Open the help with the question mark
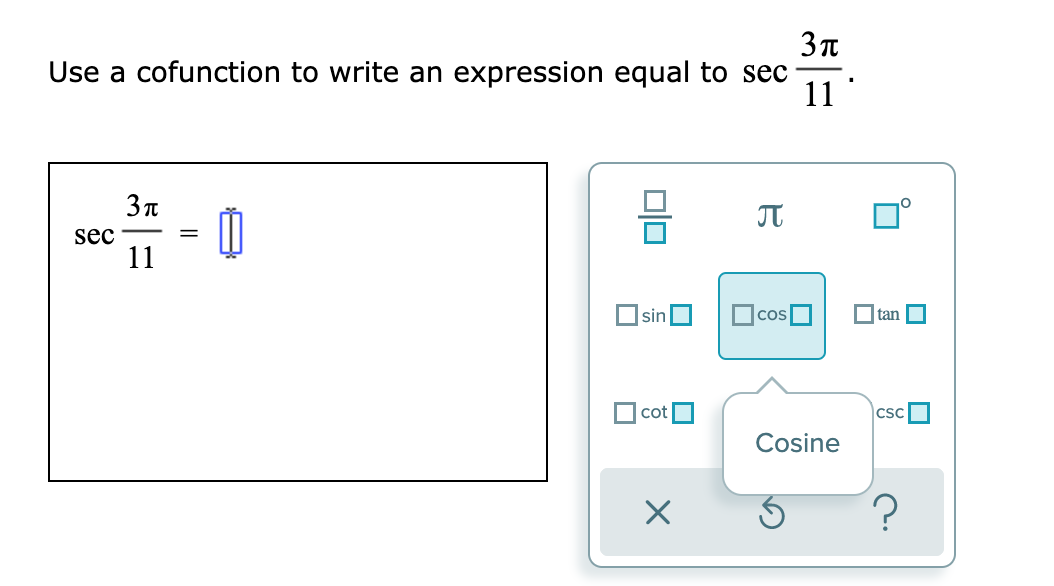Image resolution: width=1054 pixels, height=586 pixels. (x=886, y=512)
